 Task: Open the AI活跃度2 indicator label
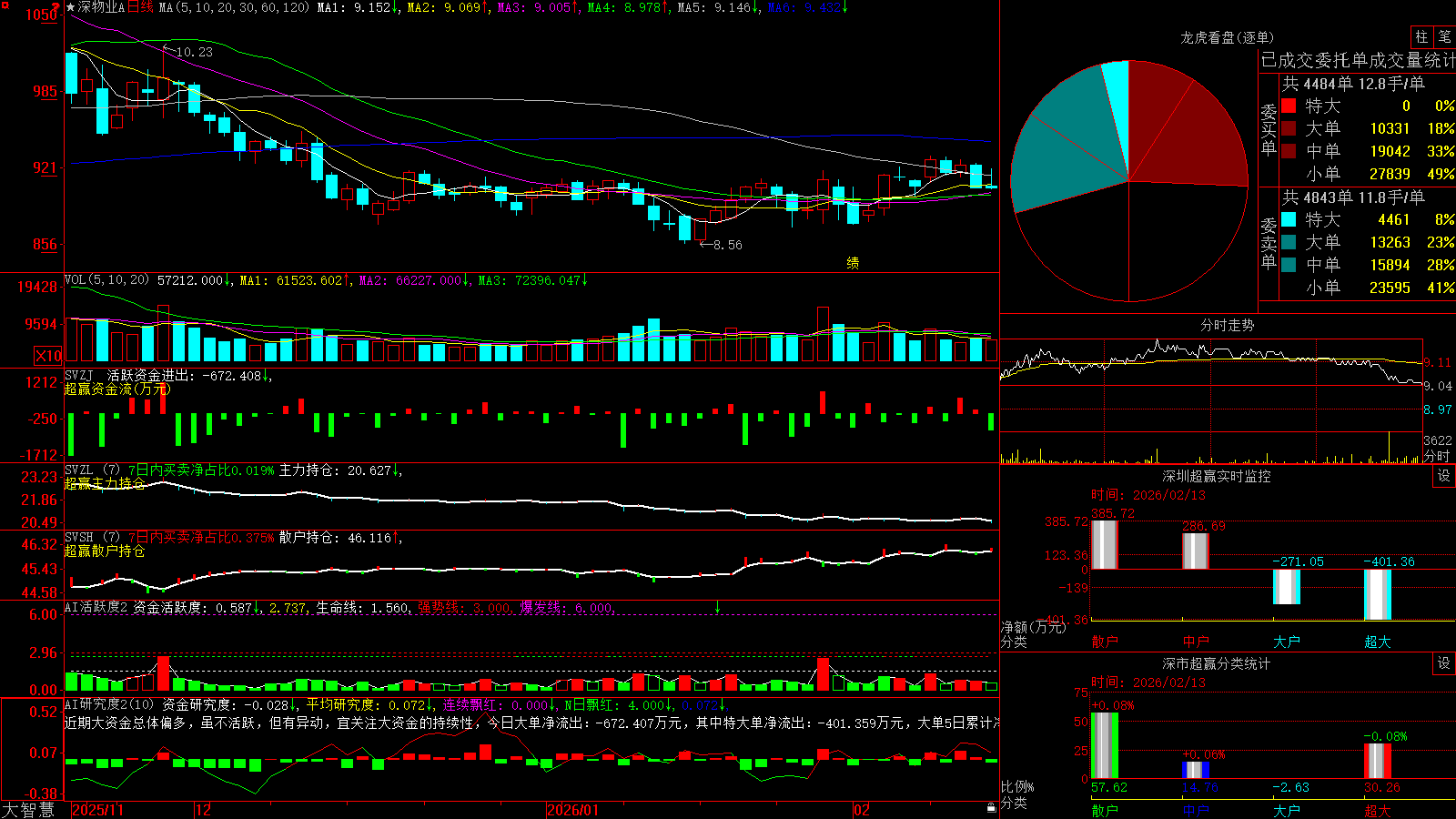pos(96,608)
